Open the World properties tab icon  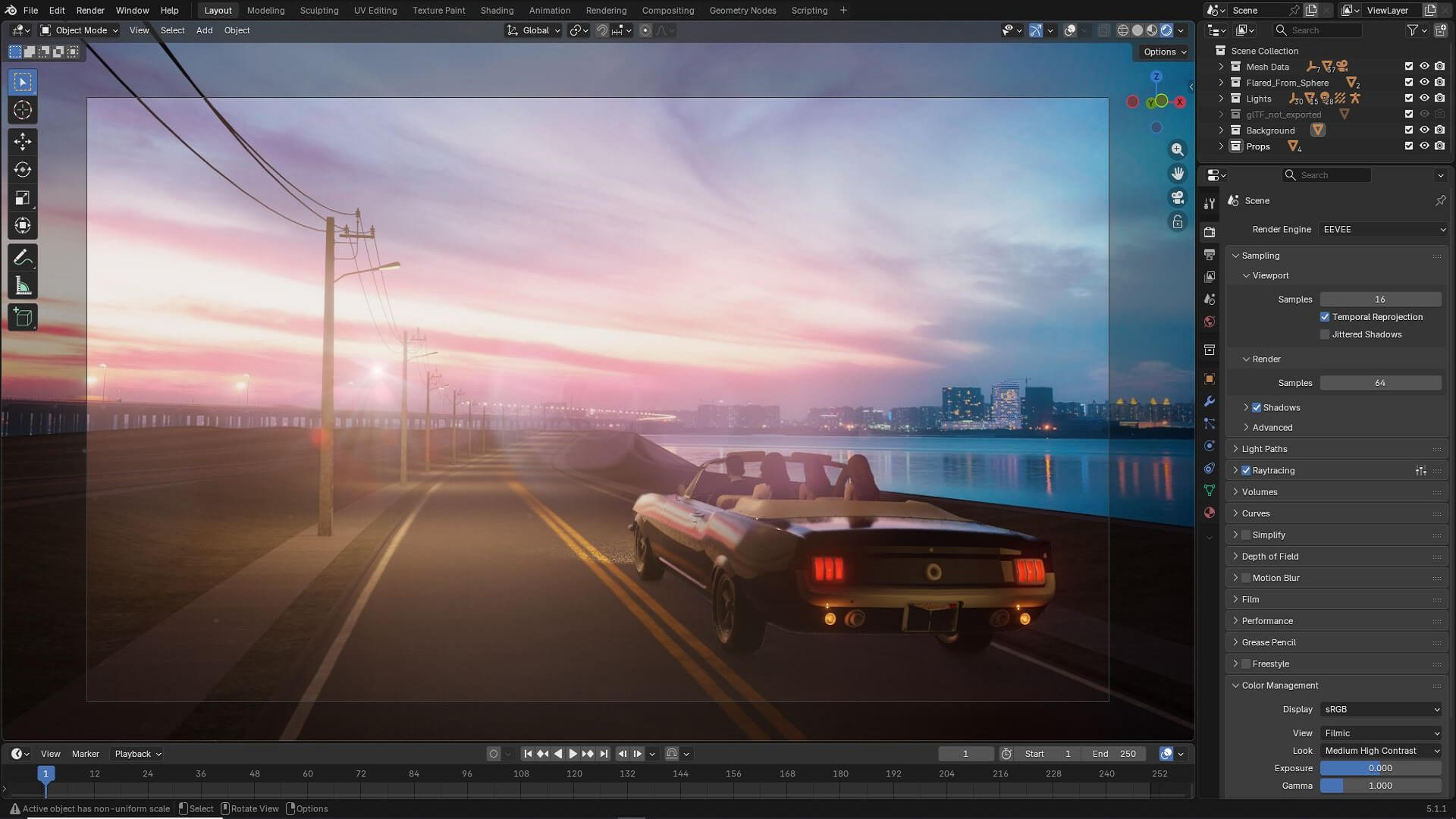click(x=1210, y=322)
